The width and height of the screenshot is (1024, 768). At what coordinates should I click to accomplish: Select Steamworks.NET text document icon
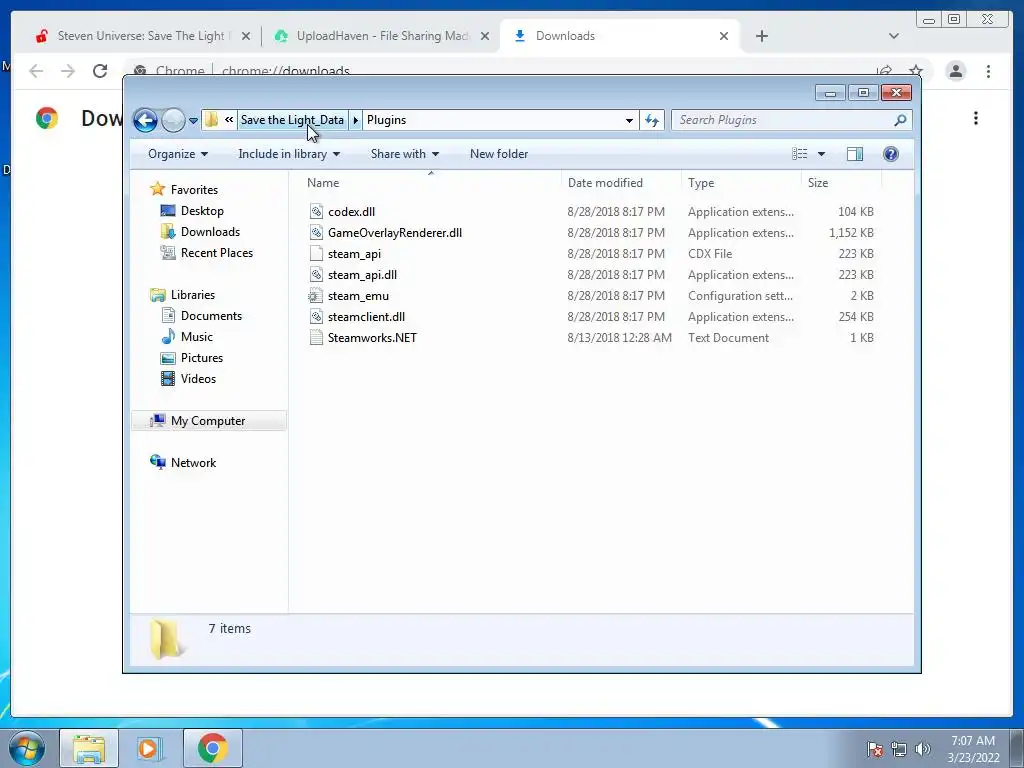316,338
